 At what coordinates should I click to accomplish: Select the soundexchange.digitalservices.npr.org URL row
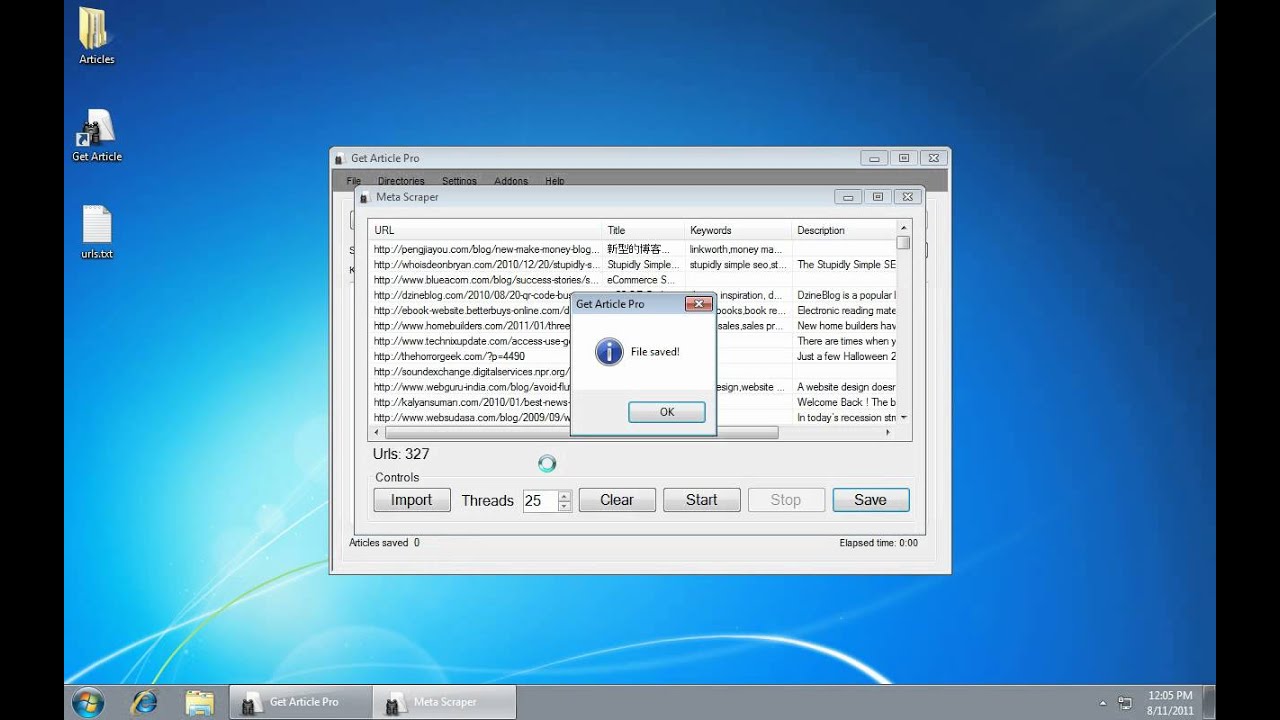pos(471,372)
